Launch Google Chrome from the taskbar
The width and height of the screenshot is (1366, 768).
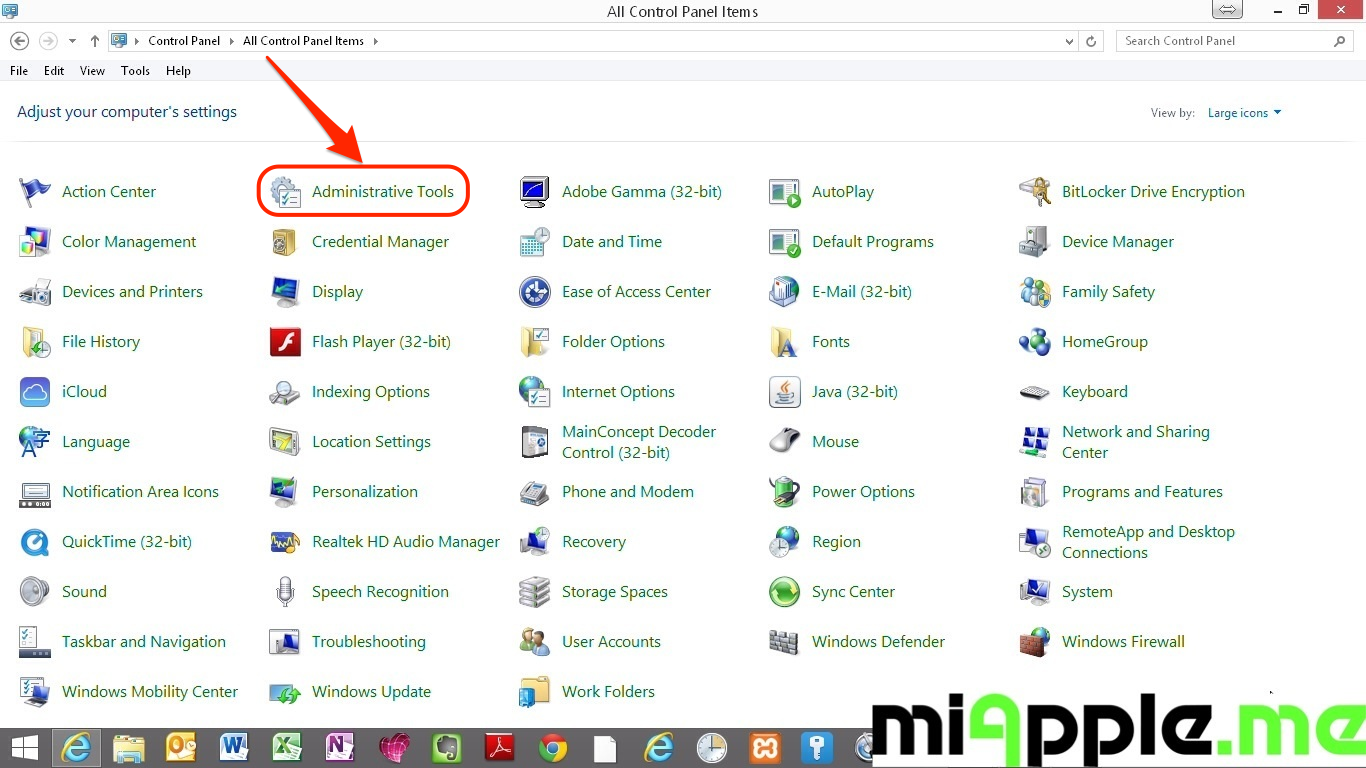552,748
